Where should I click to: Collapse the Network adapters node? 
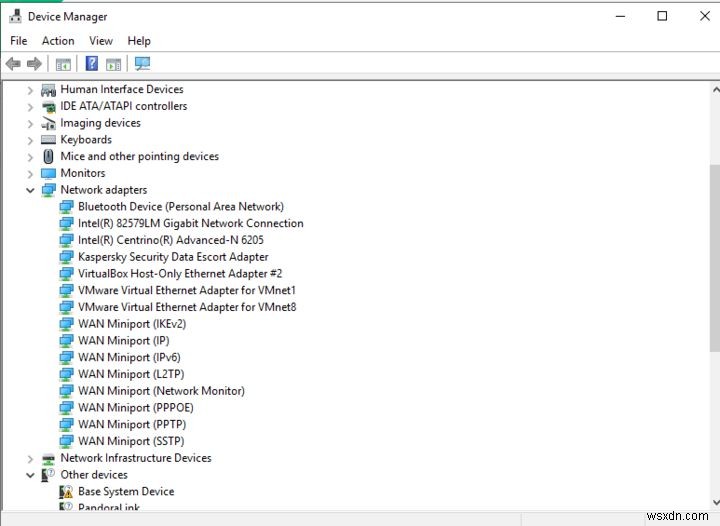click(x=30, y=190)
